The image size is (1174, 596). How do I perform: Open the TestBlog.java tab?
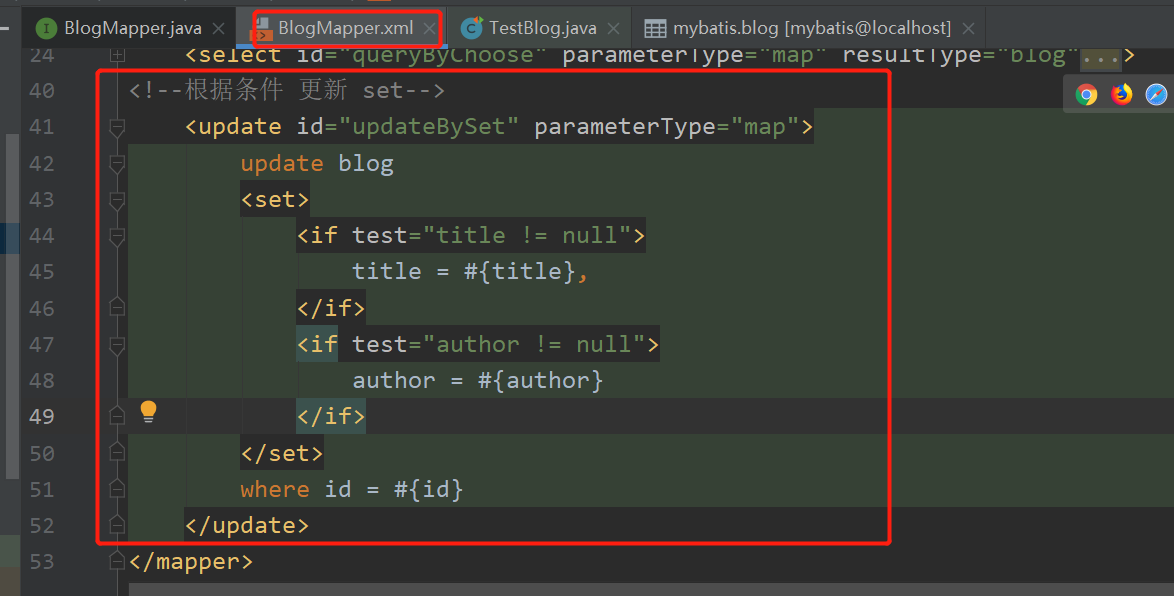[543, 28]
